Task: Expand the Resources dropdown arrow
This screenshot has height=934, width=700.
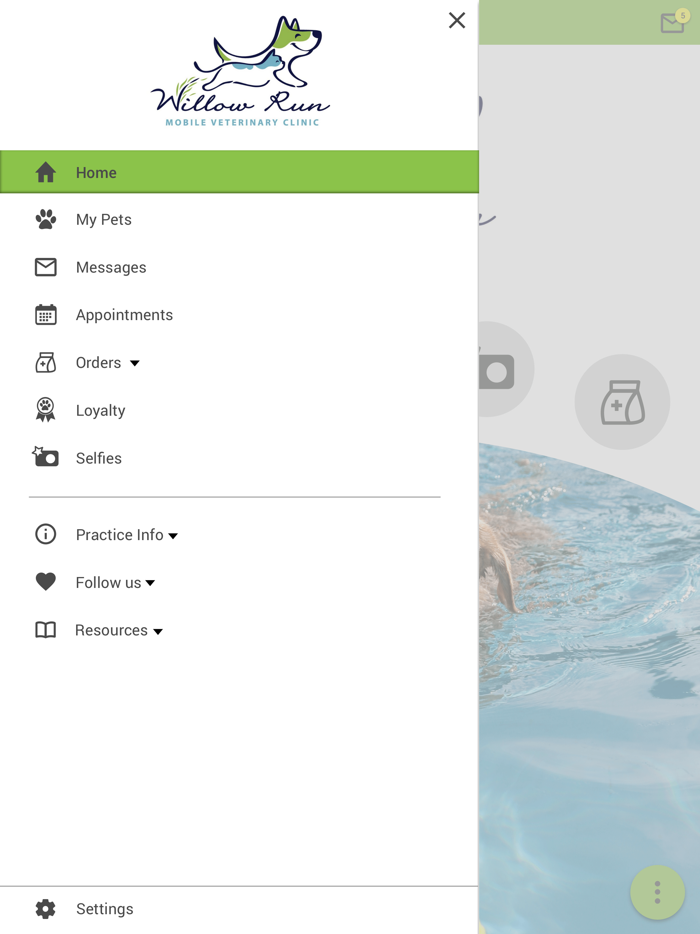Action: pyautogui.click(x=158, y=631)
